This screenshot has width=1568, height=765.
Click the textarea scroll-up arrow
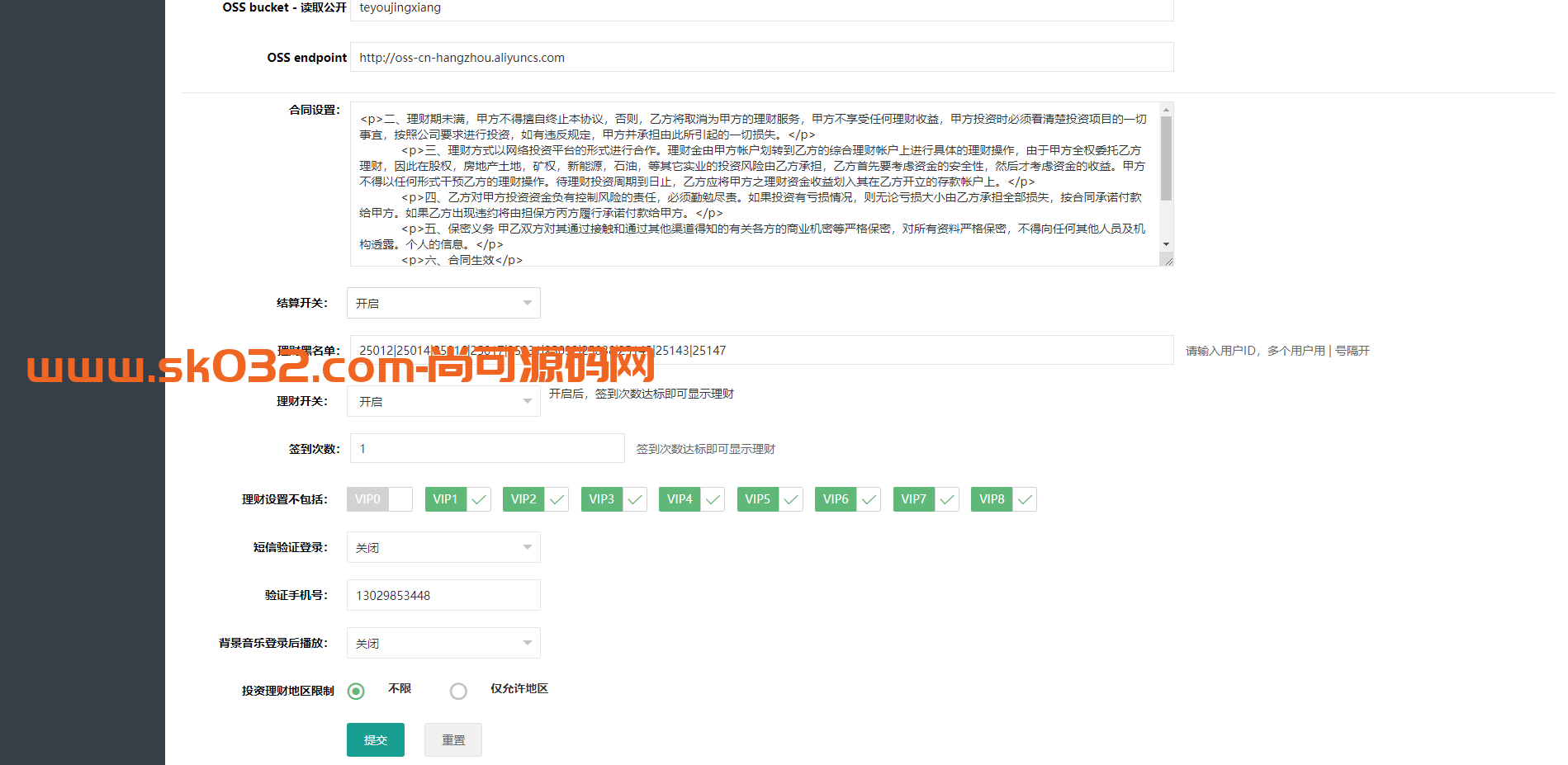1166,109
